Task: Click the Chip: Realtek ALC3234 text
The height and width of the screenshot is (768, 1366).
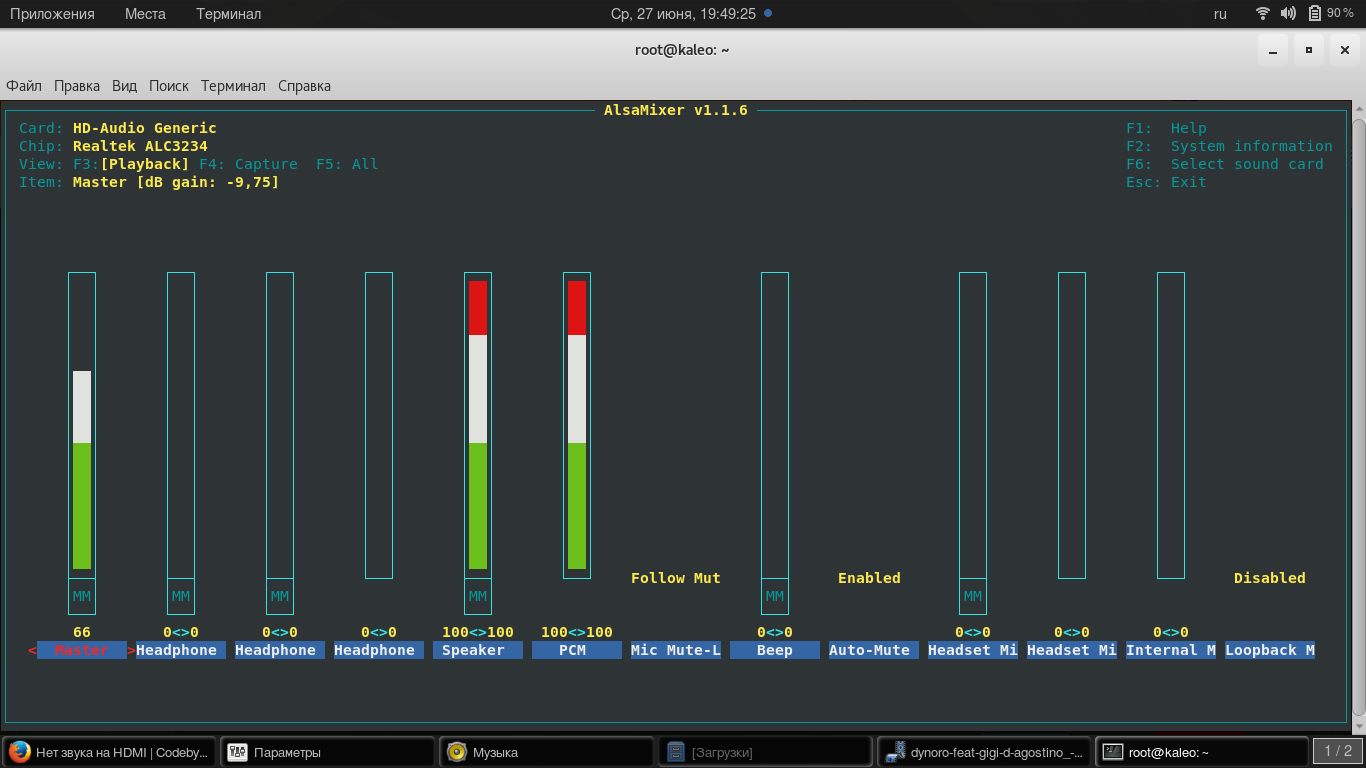Action: (x=113, y=146)
